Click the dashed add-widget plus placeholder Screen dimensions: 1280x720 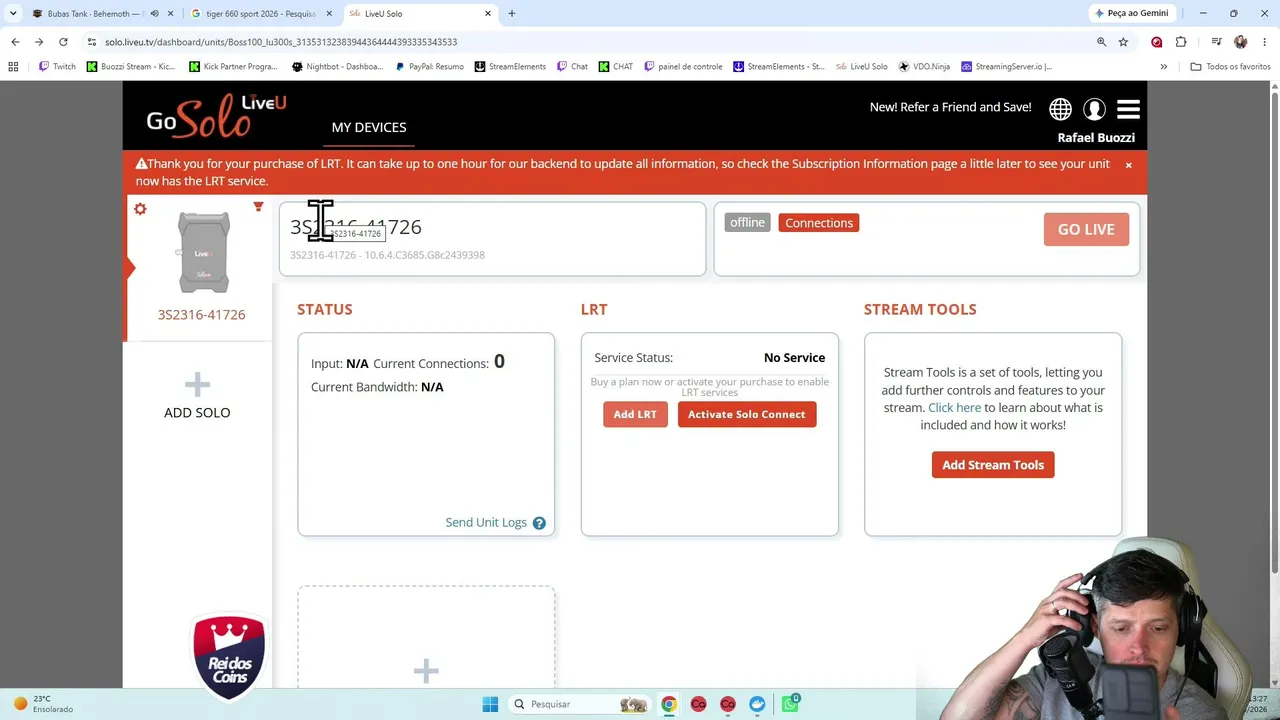point(426,671)
